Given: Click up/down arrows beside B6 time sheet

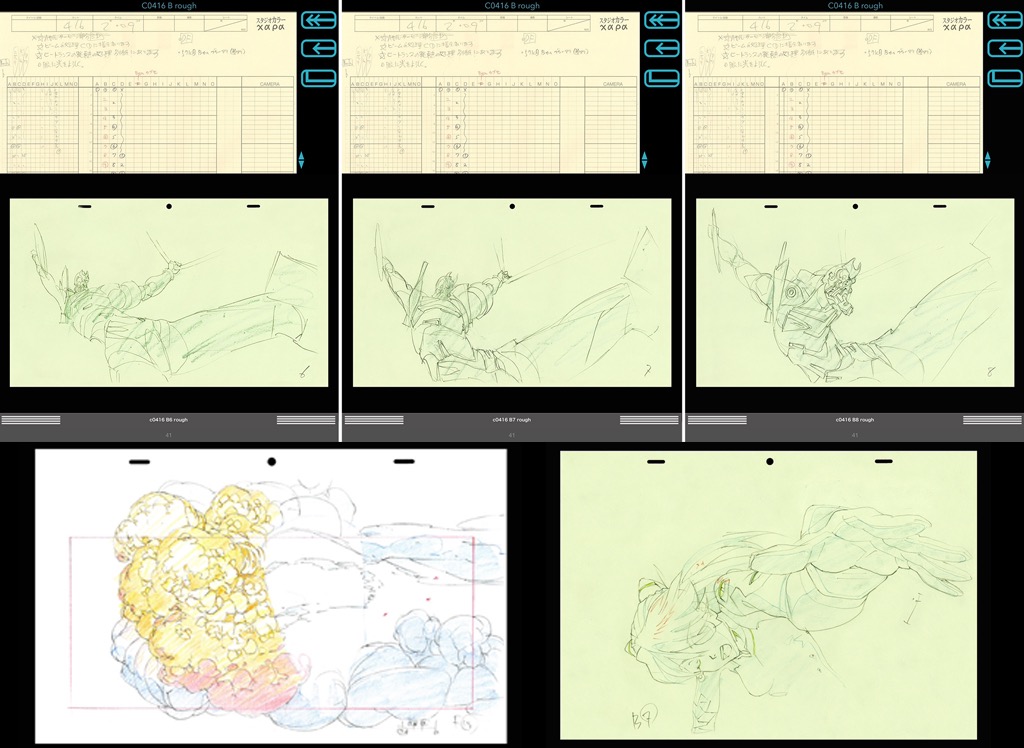Looking at the screenshot, I should pyautogui.click(x=301, y=160).
